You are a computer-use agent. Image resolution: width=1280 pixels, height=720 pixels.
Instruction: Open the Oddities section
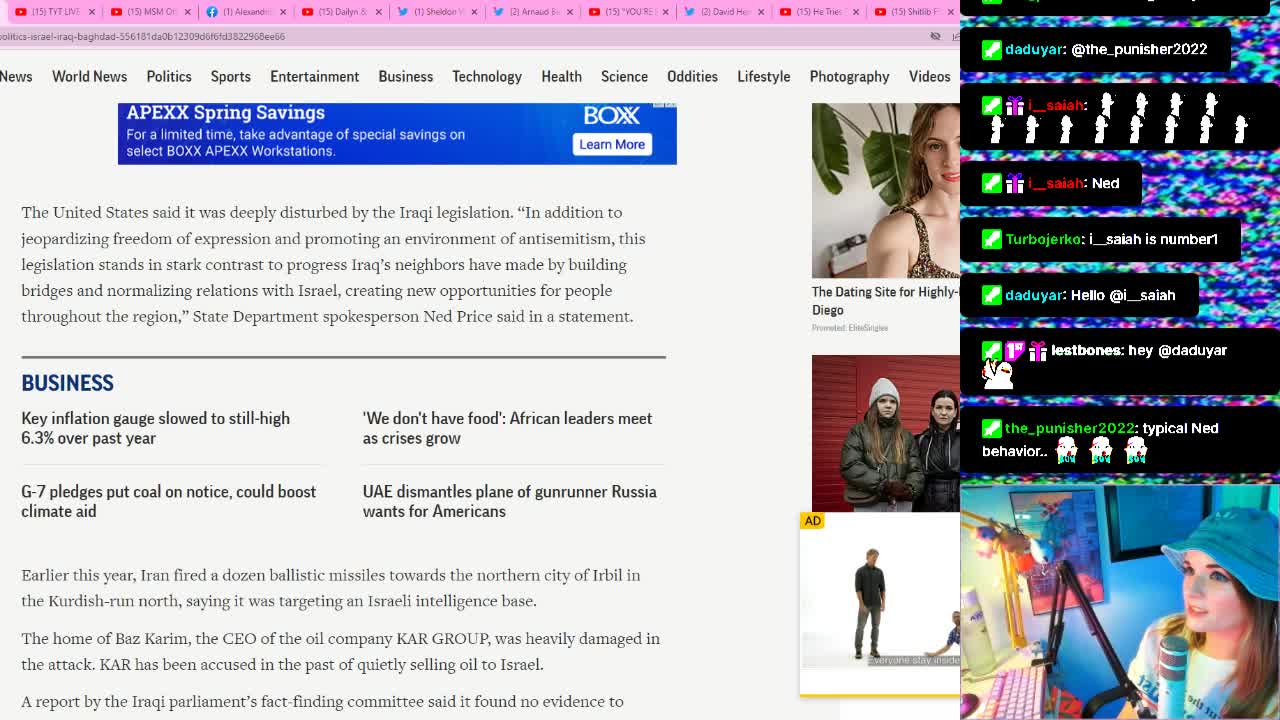point(692,76)
